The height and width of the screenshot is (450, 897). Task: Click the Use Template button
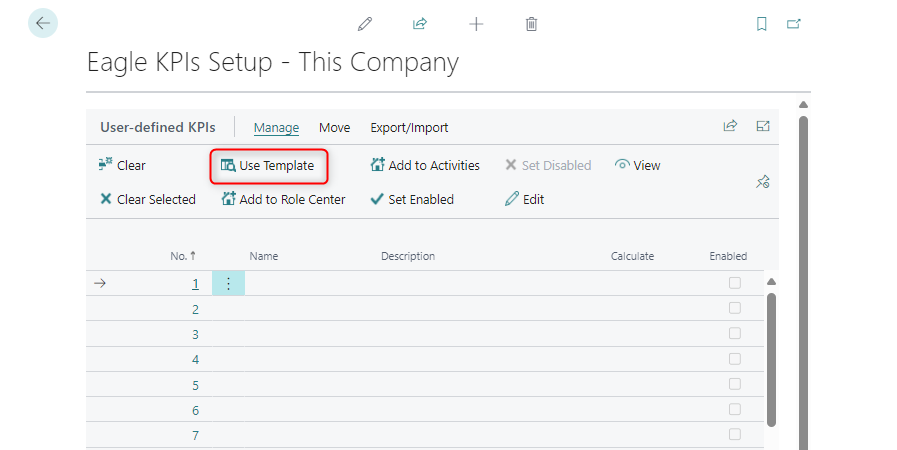[x=268, y=165]
